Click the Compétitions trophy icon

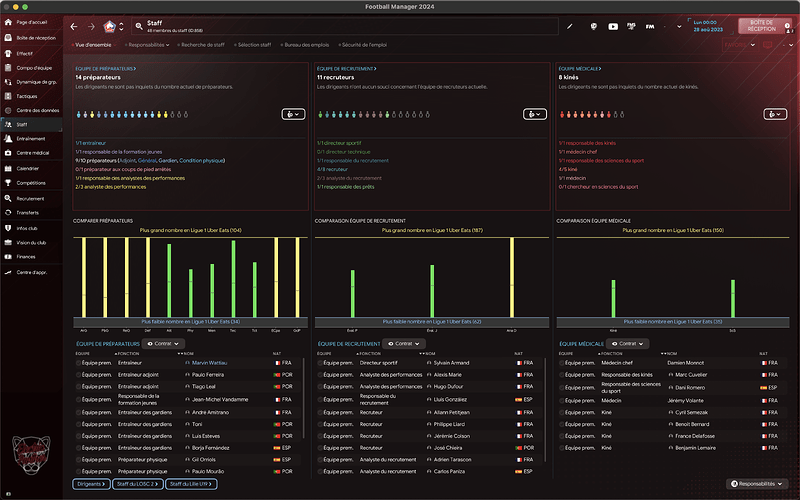(x=8, y=183)
